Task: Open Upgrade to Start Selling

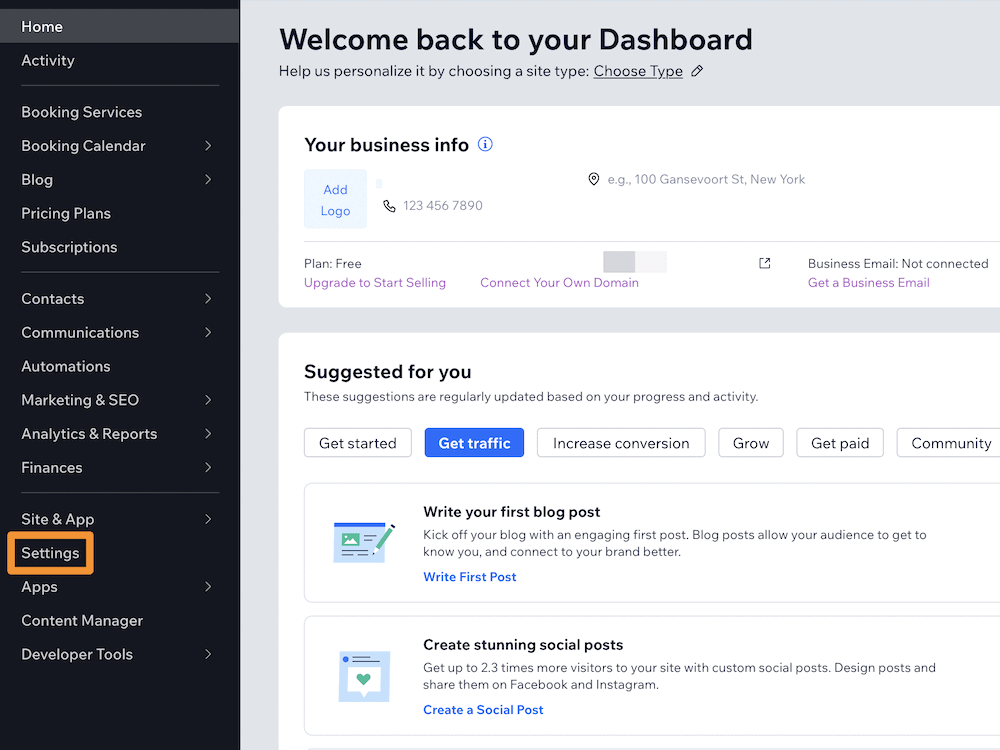Action: point(375,283)
